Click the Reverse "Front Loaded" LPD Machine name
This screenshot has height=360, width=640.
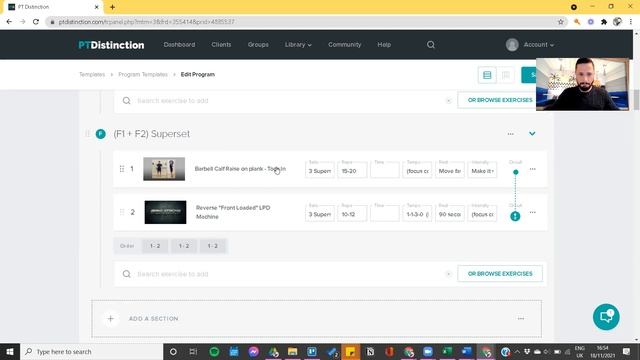[233, 212]
